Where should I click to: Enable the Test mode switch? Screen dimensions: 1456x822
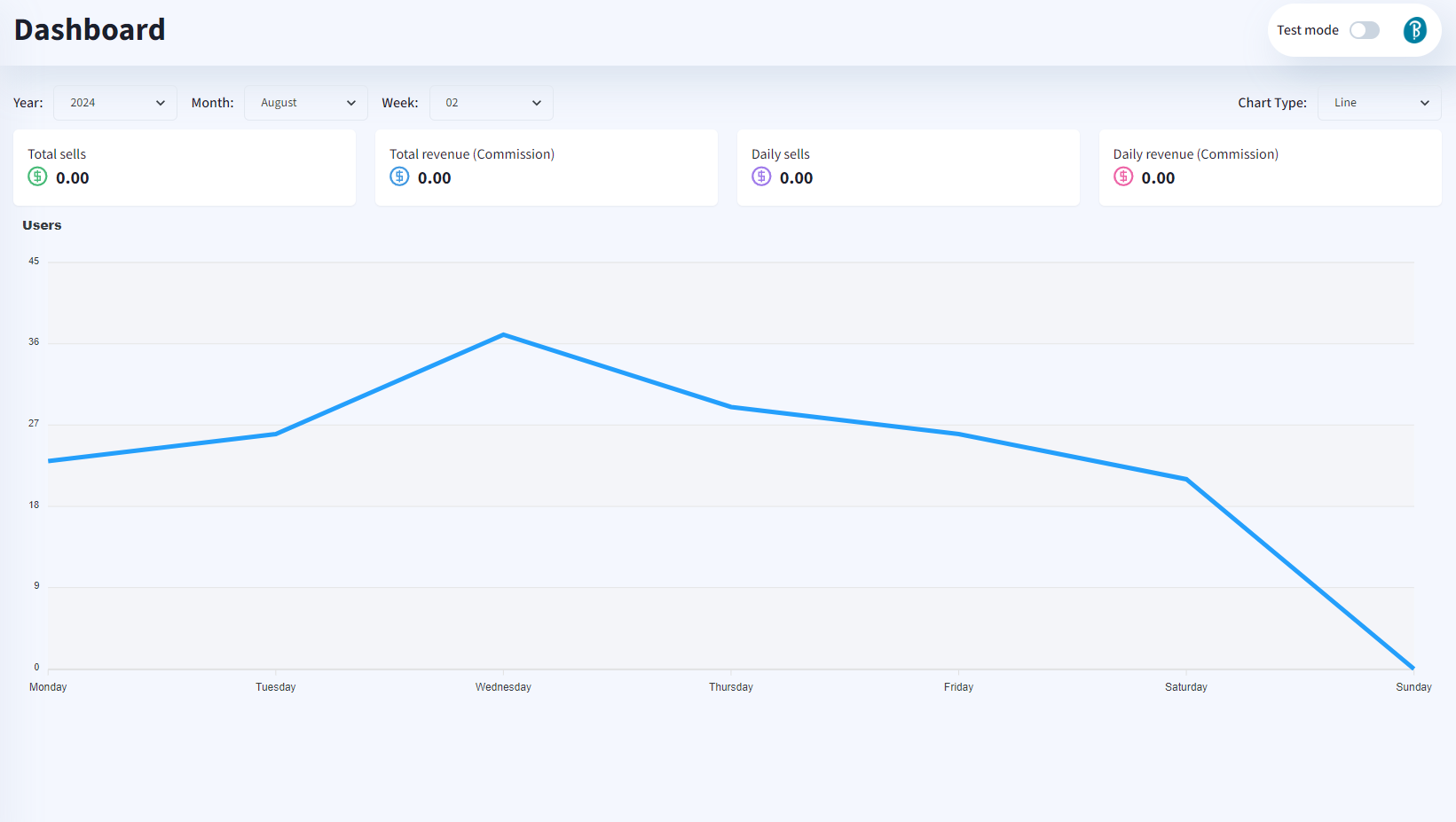(1364, 30)
